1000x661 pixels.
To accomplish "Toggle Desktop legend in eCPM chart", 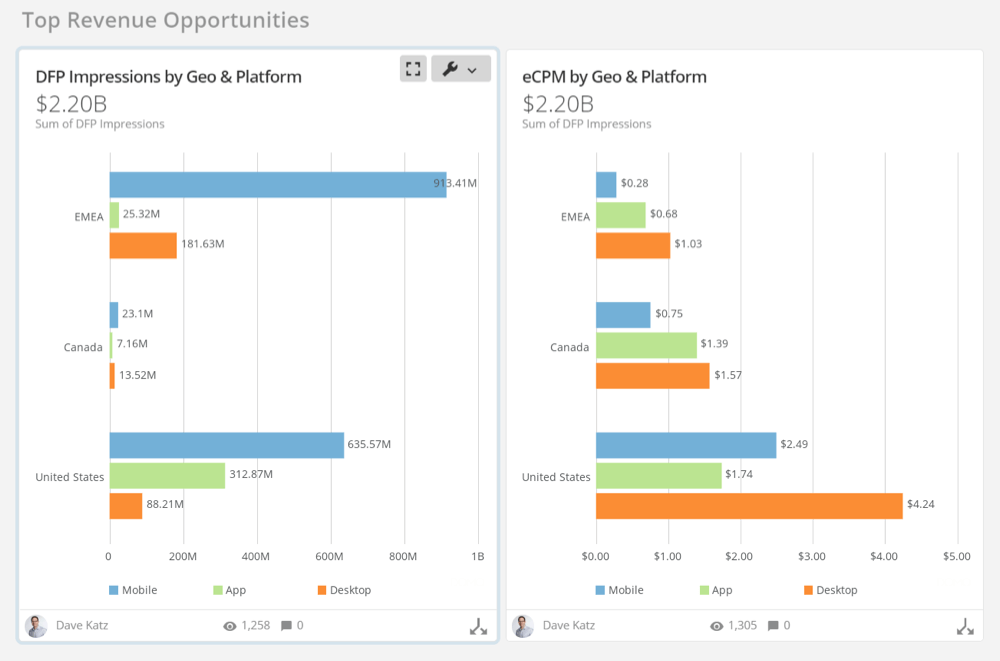I will pyautogui.click(x=830, y=590).
